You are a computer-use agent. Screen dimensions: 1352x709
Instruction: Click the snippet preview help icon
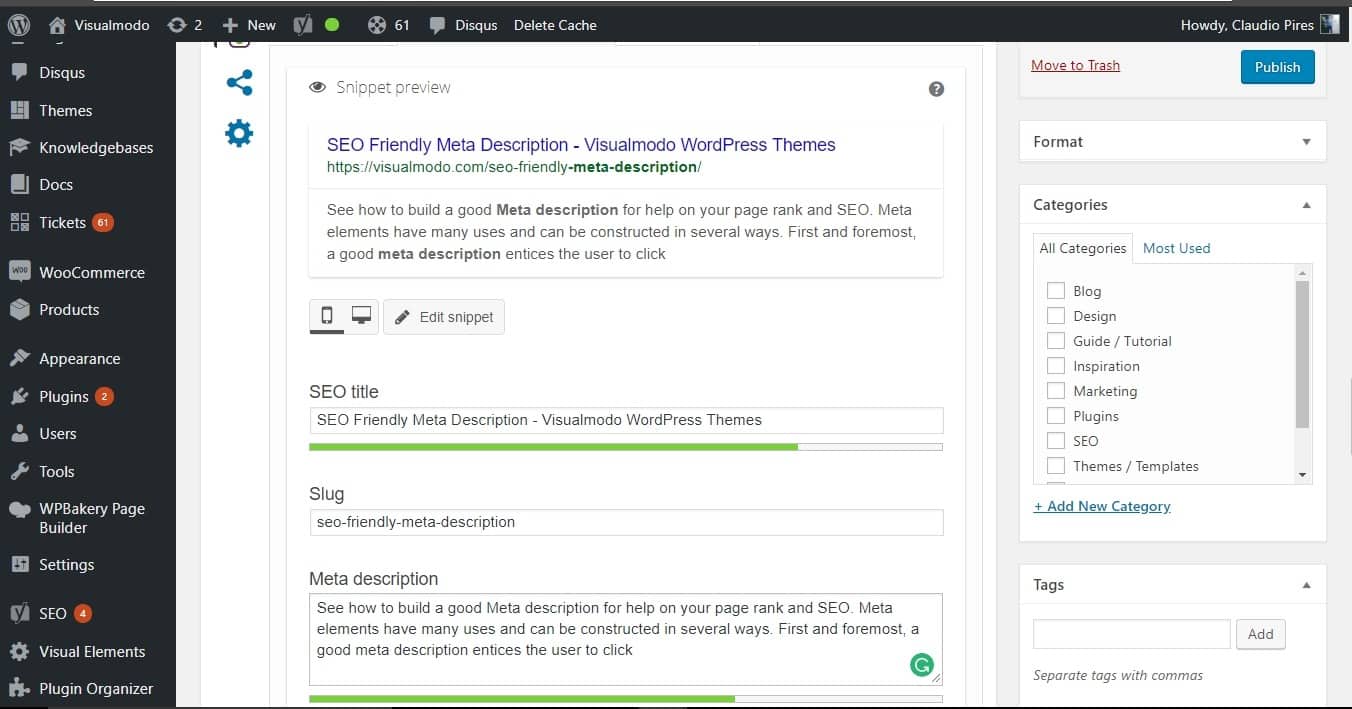coord(936,89)
